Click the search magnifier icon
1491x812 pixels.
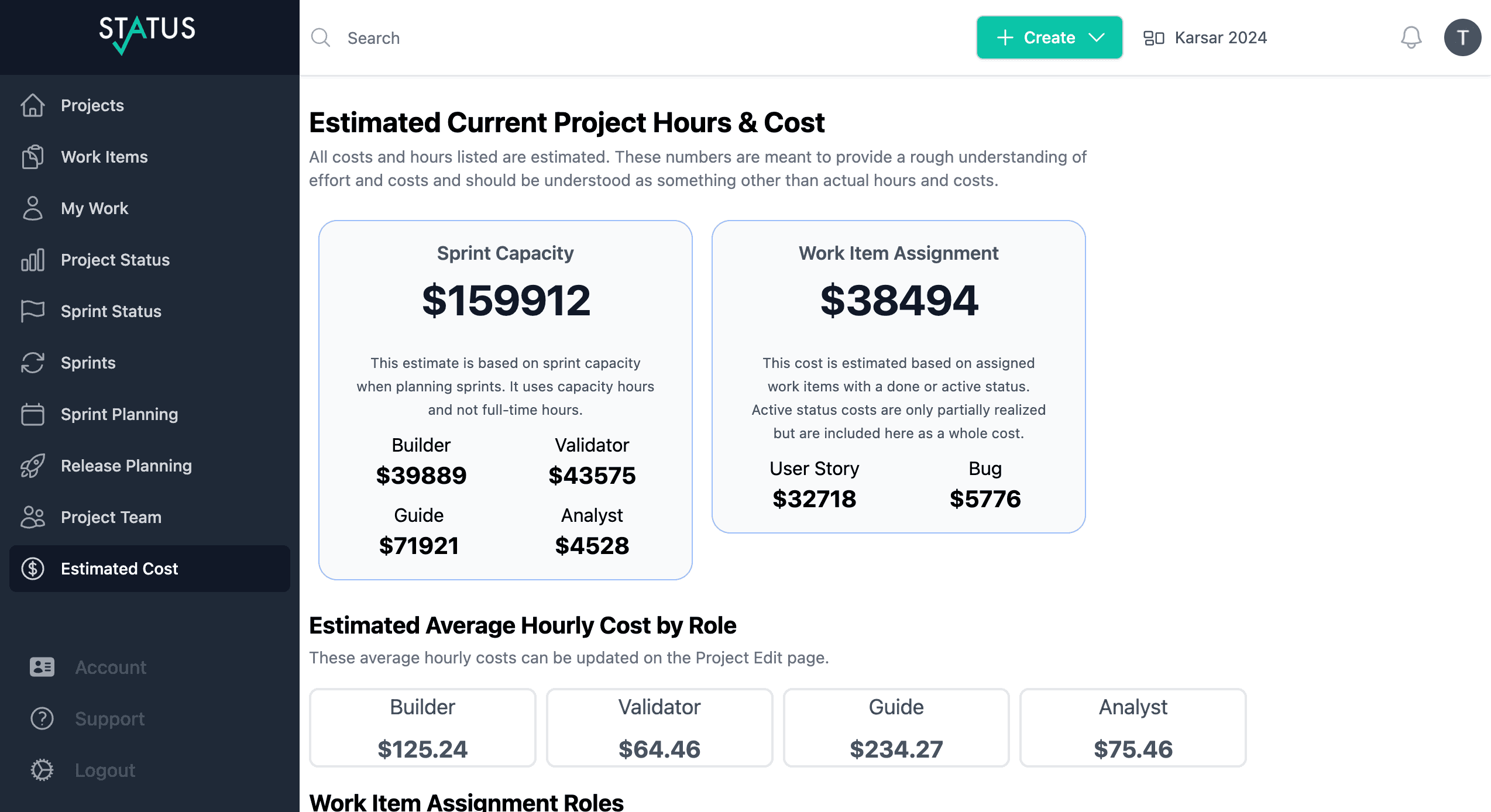(x=321, y=38)
